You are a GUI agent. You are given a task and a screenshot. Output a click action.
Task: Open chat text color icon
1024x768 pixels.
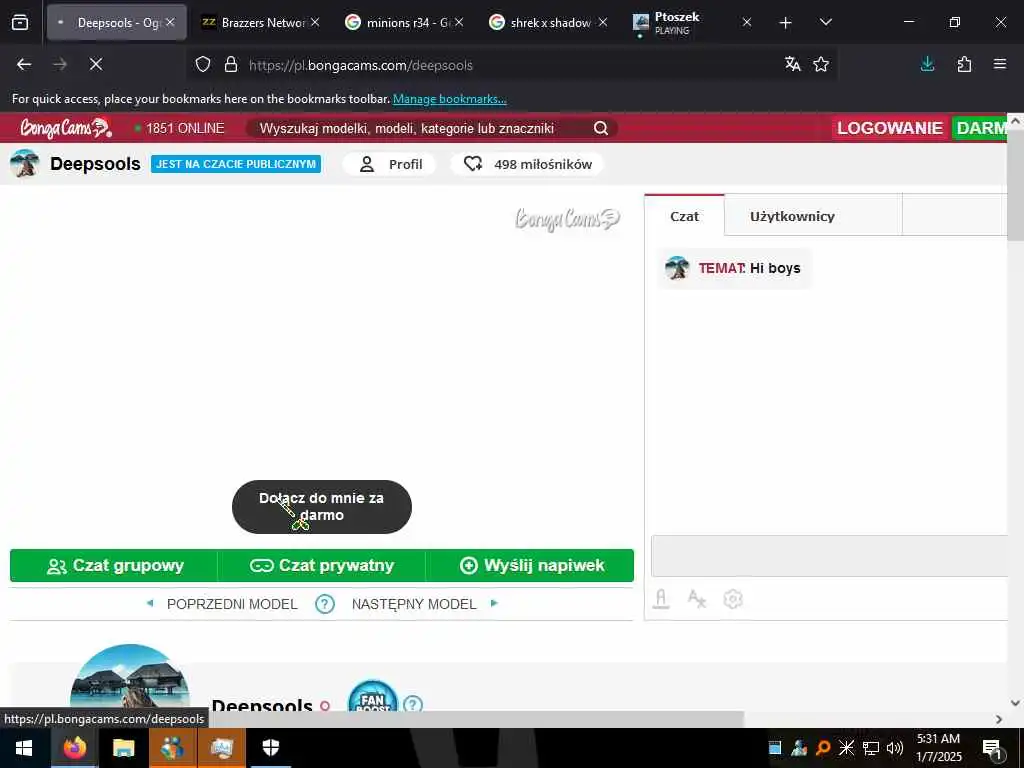(x=661, y=599)
